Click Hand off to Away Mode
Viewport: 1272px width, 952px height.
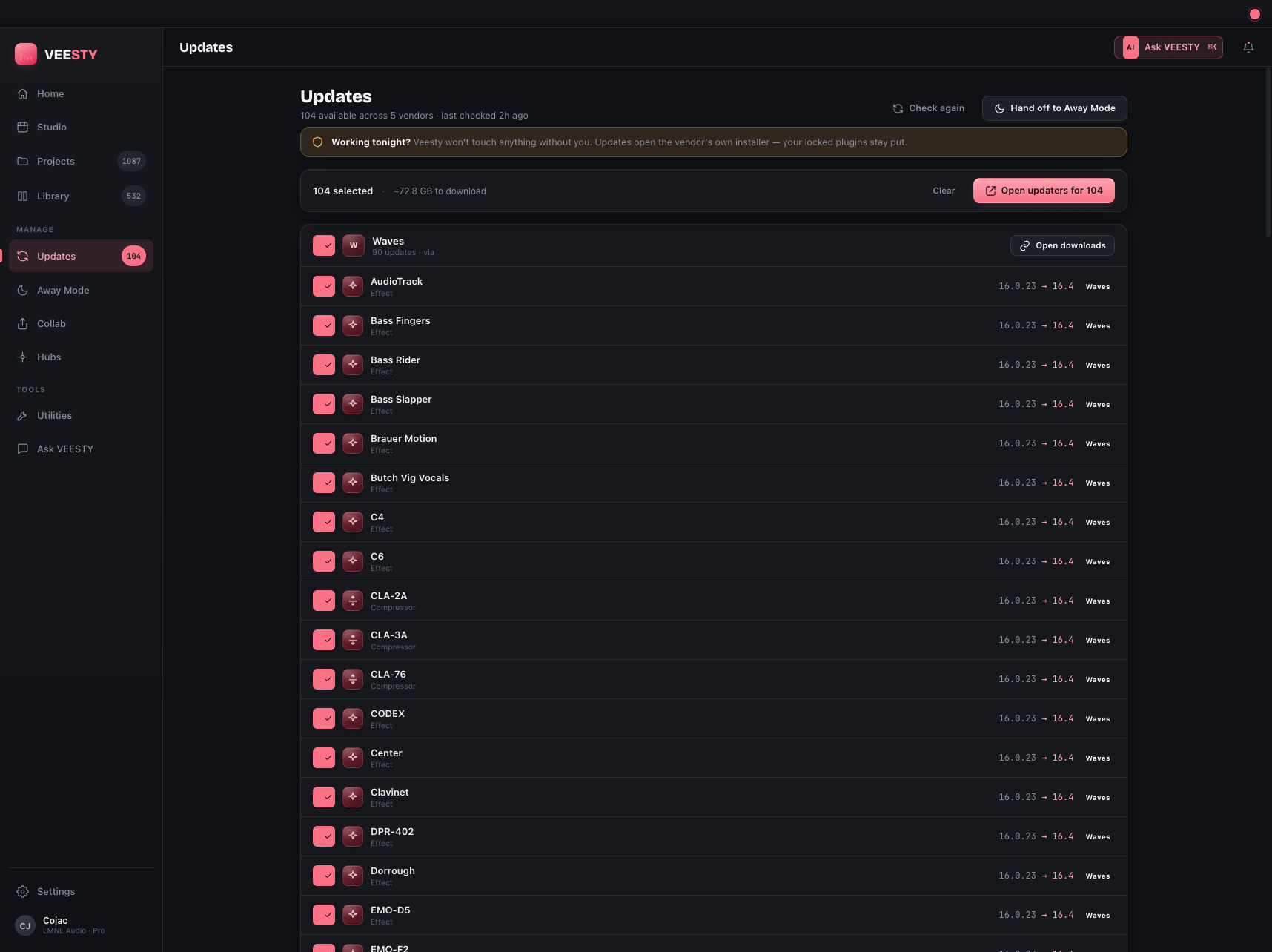[1054, 108]
